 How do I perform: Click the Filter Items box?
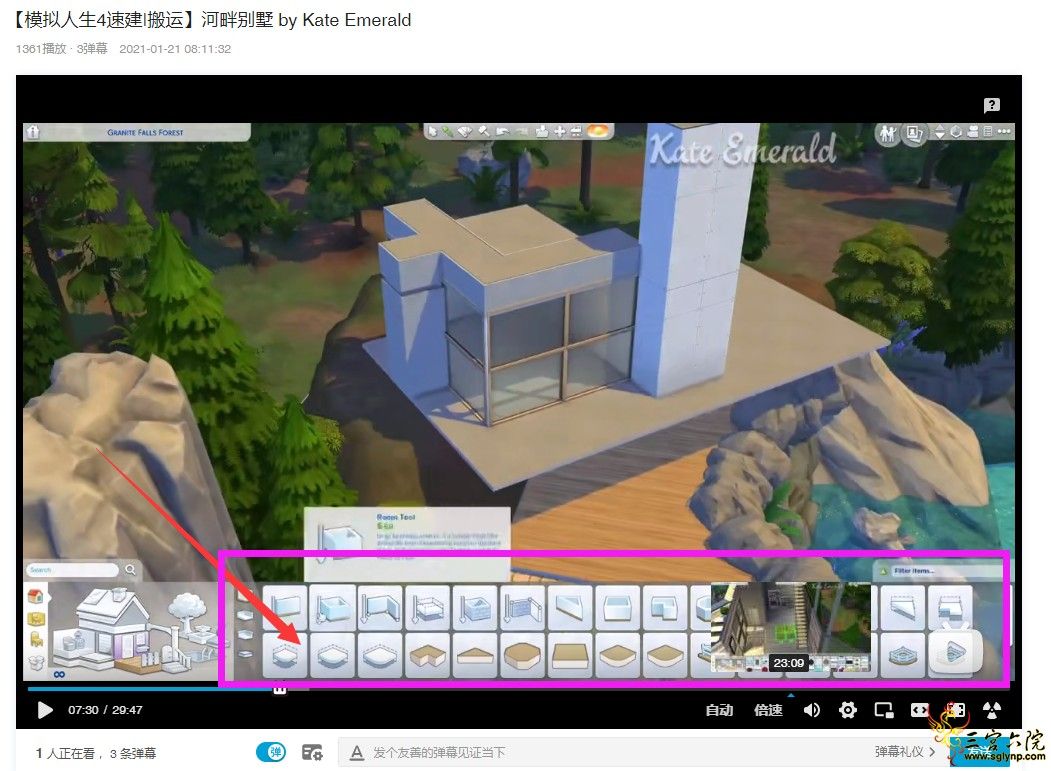[x=938, y=571]
